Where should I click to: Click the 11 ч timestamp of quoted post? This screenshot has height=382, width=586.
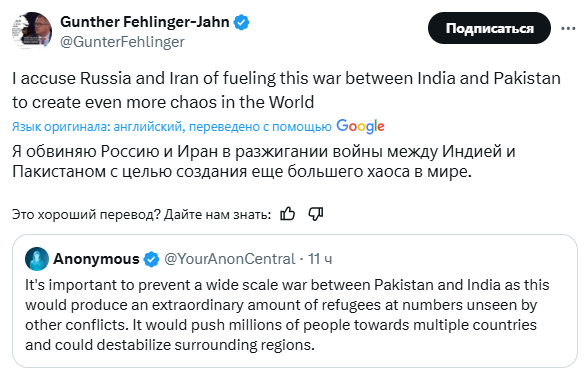(320, 259)
